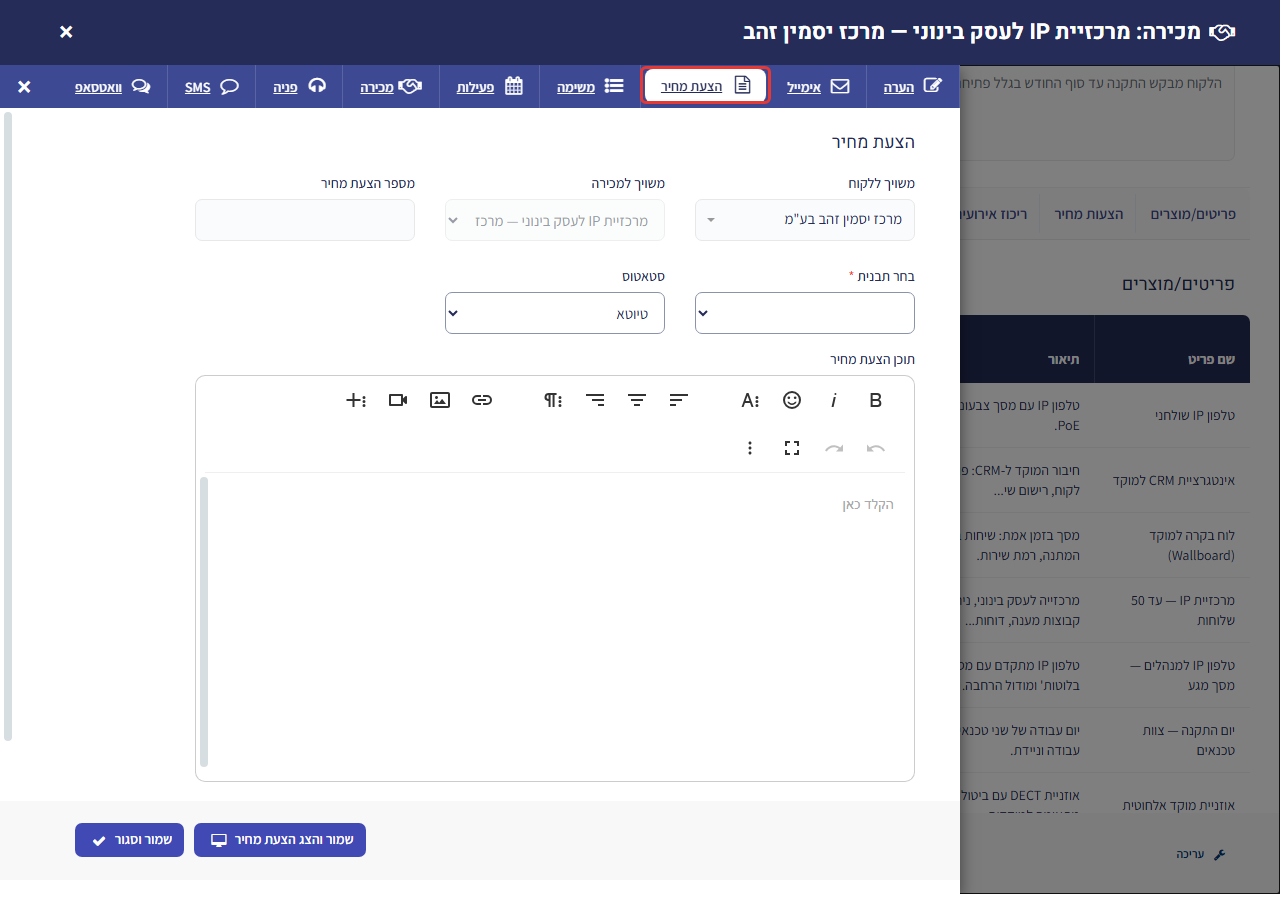Click the שמור והצג הצעת מחיר button
Viewport: 1280px width, 900px height.
click(x=280, y=840)
